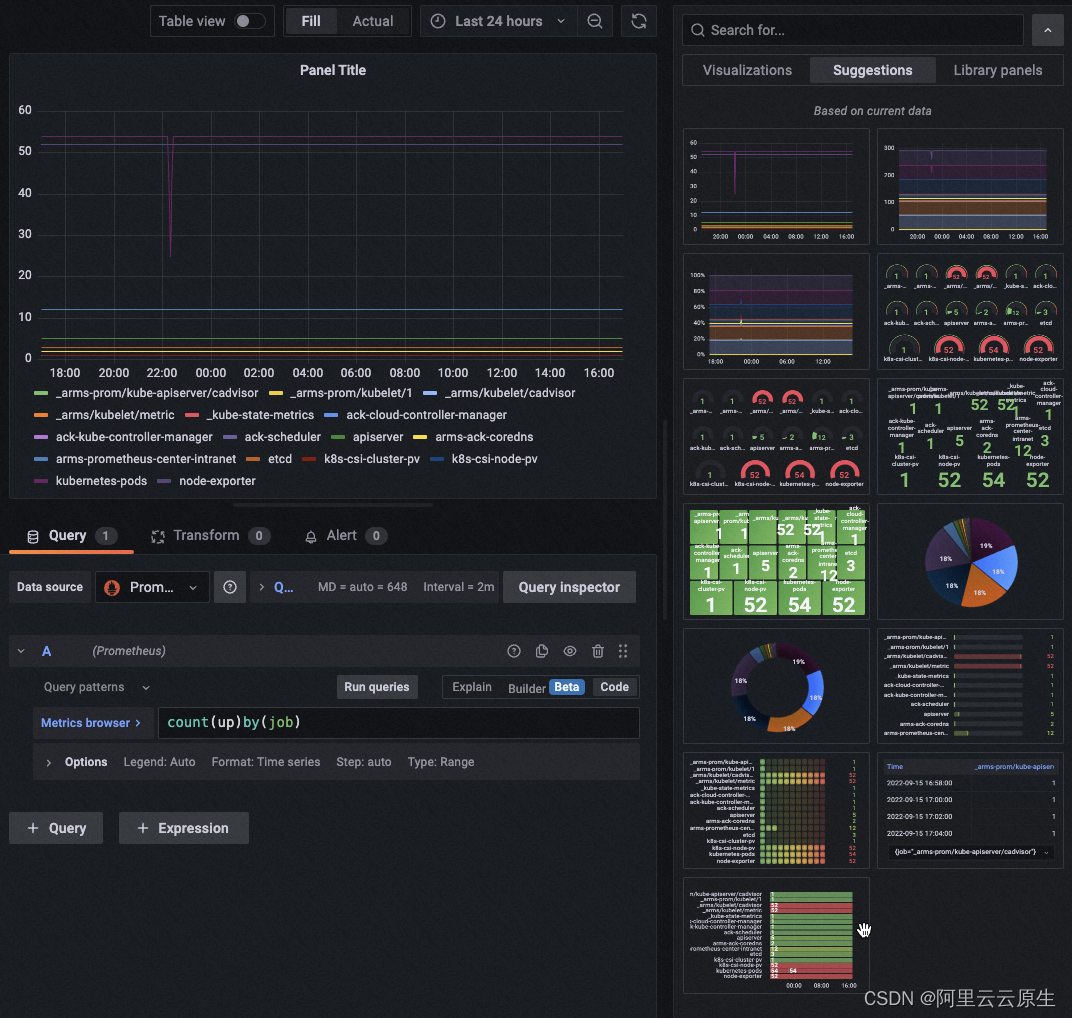Refresh the dashboard panel
The image size is (1072, 1018).
(639, 21)
